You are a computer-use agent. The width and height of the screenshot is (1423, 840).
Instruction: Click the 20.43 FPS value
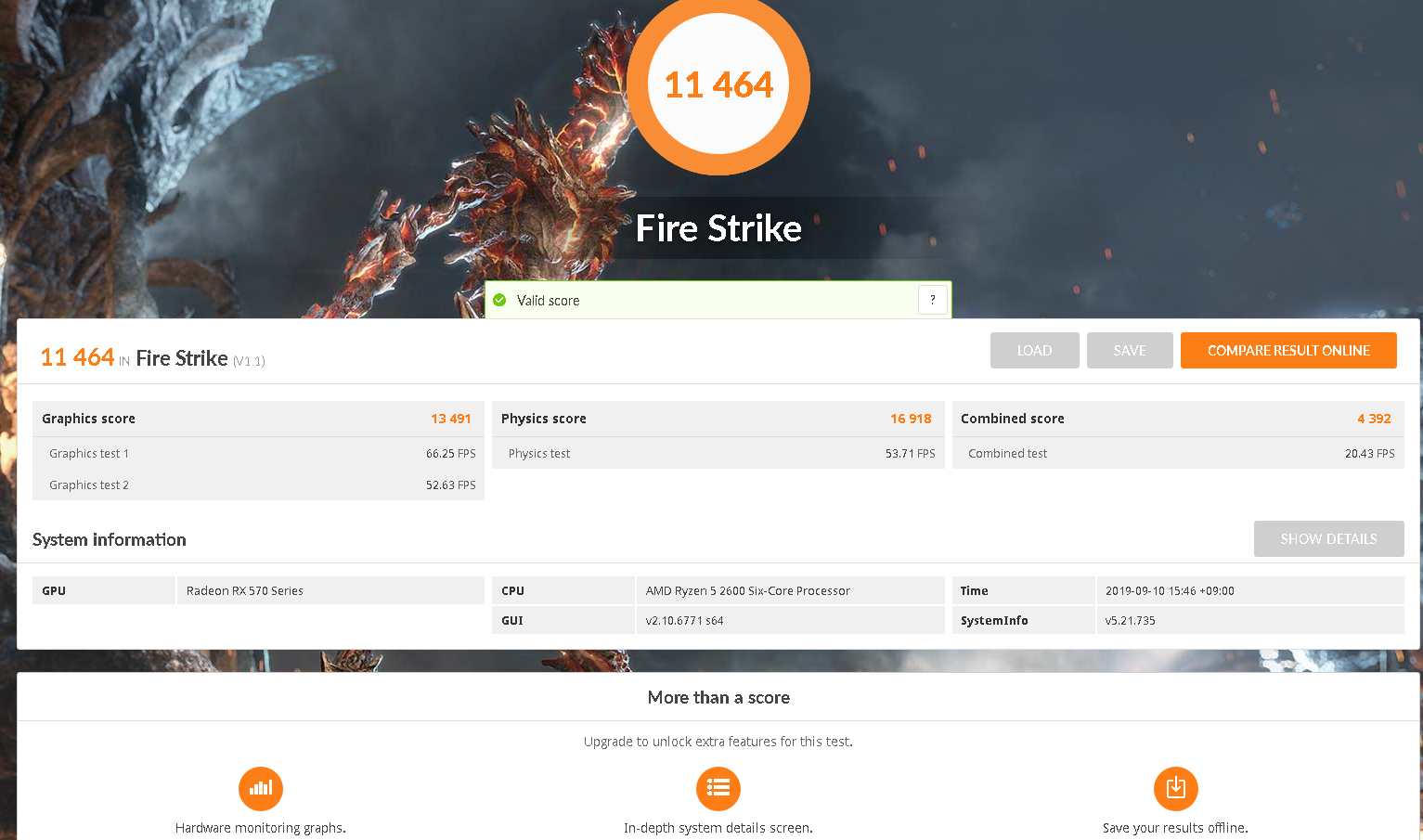pyautogui.click(x=1370, y=454)
